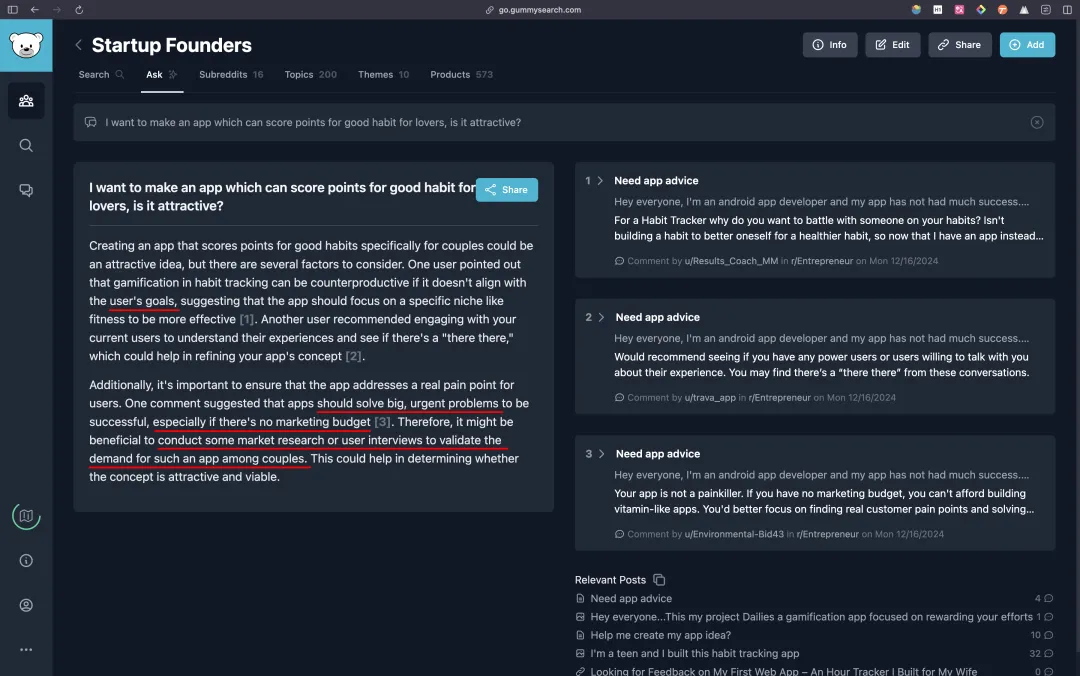Open the map guide icon in sidebar
Viewport: 1080px width, 676px height.
coord(26,516)
